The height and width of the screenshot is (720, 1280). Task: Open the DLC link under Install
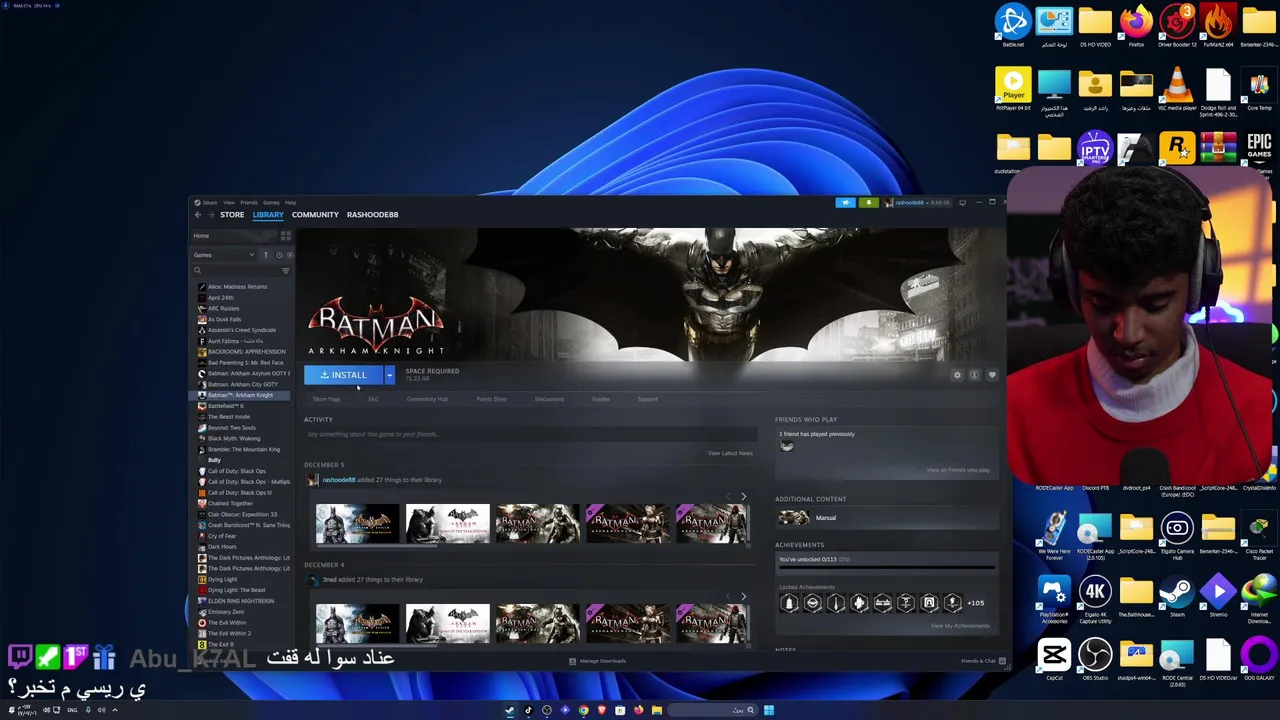tap(373, 399)
